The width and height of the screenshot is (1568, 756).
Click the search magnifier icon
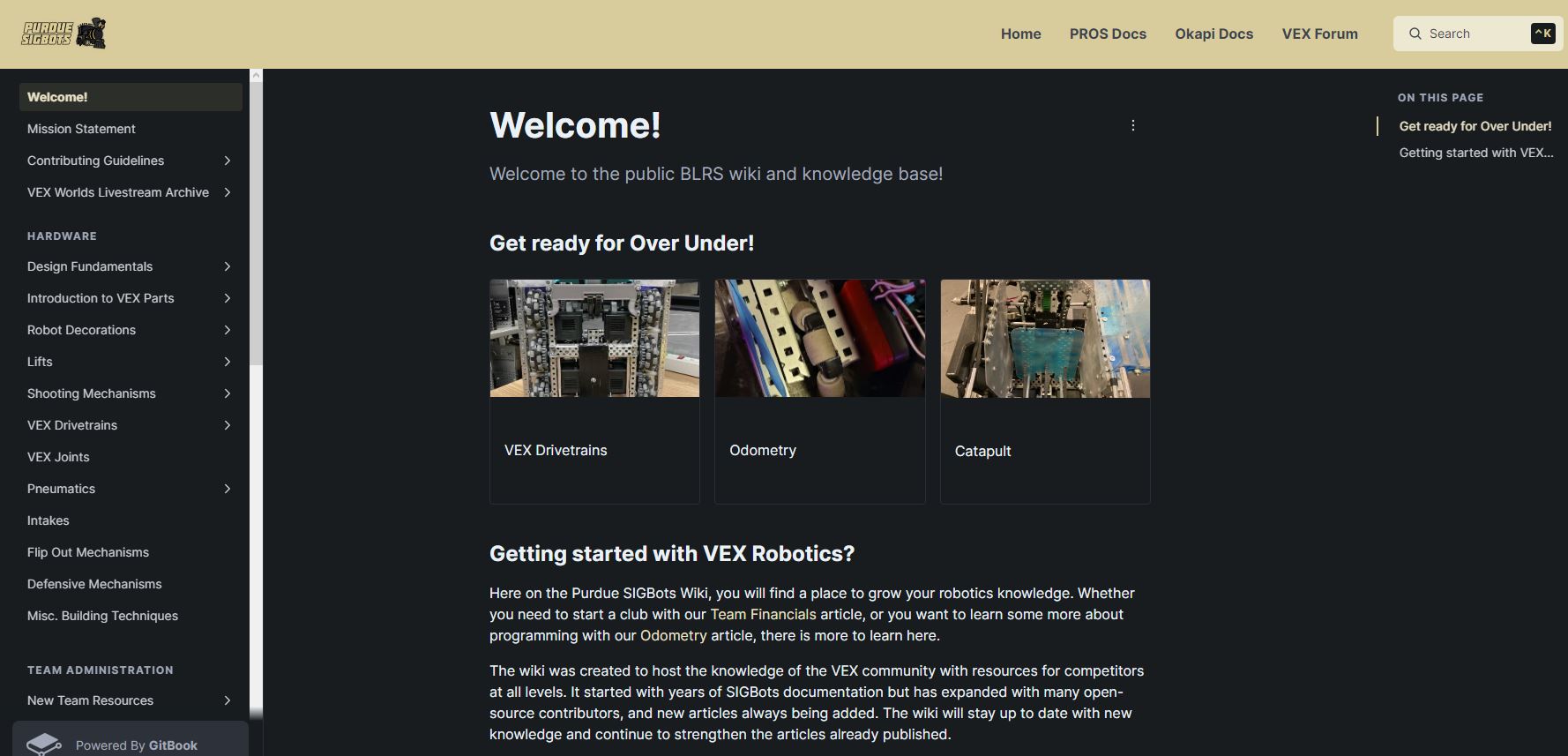point(1415,34)
